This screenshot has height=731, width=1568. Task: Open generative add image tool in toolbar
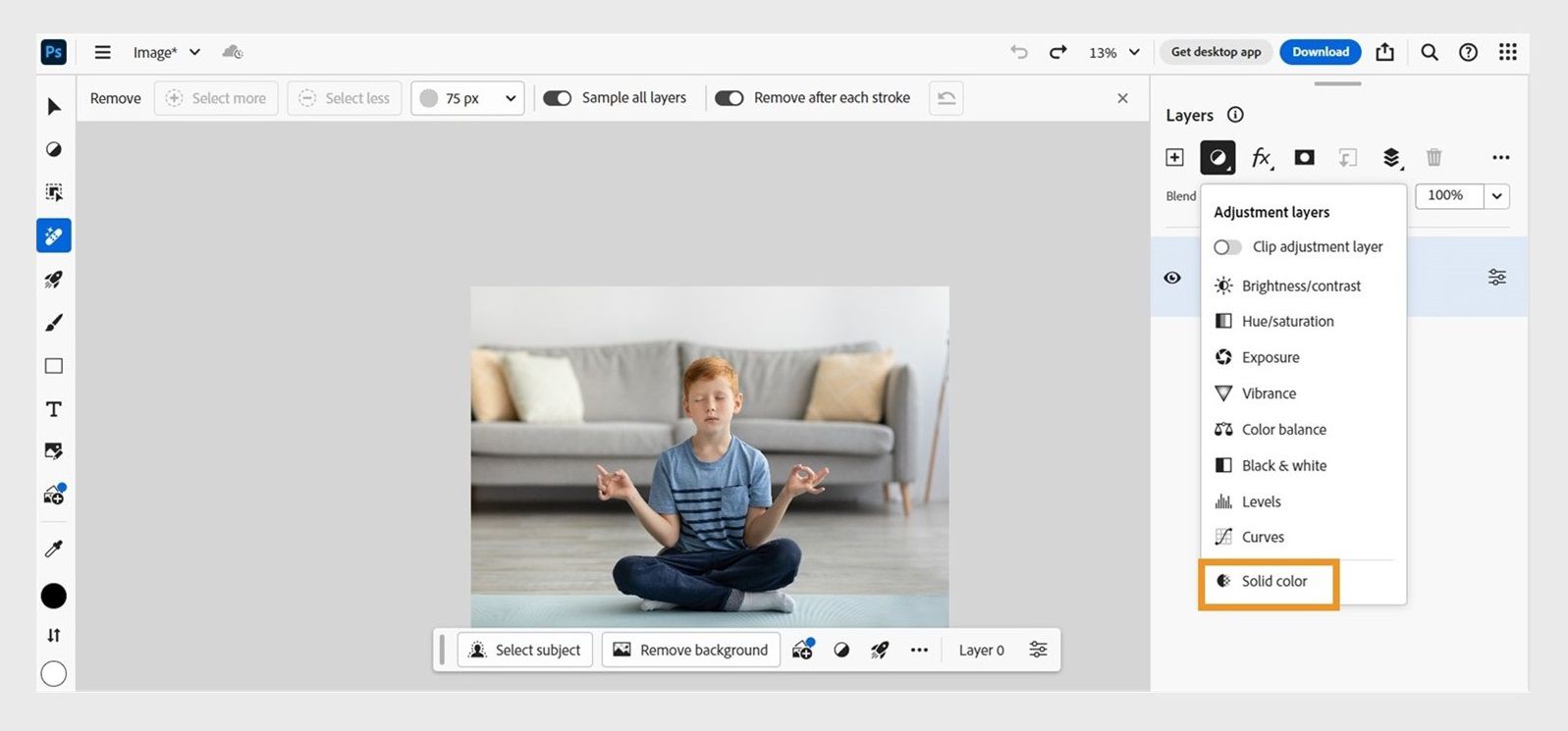54,495
